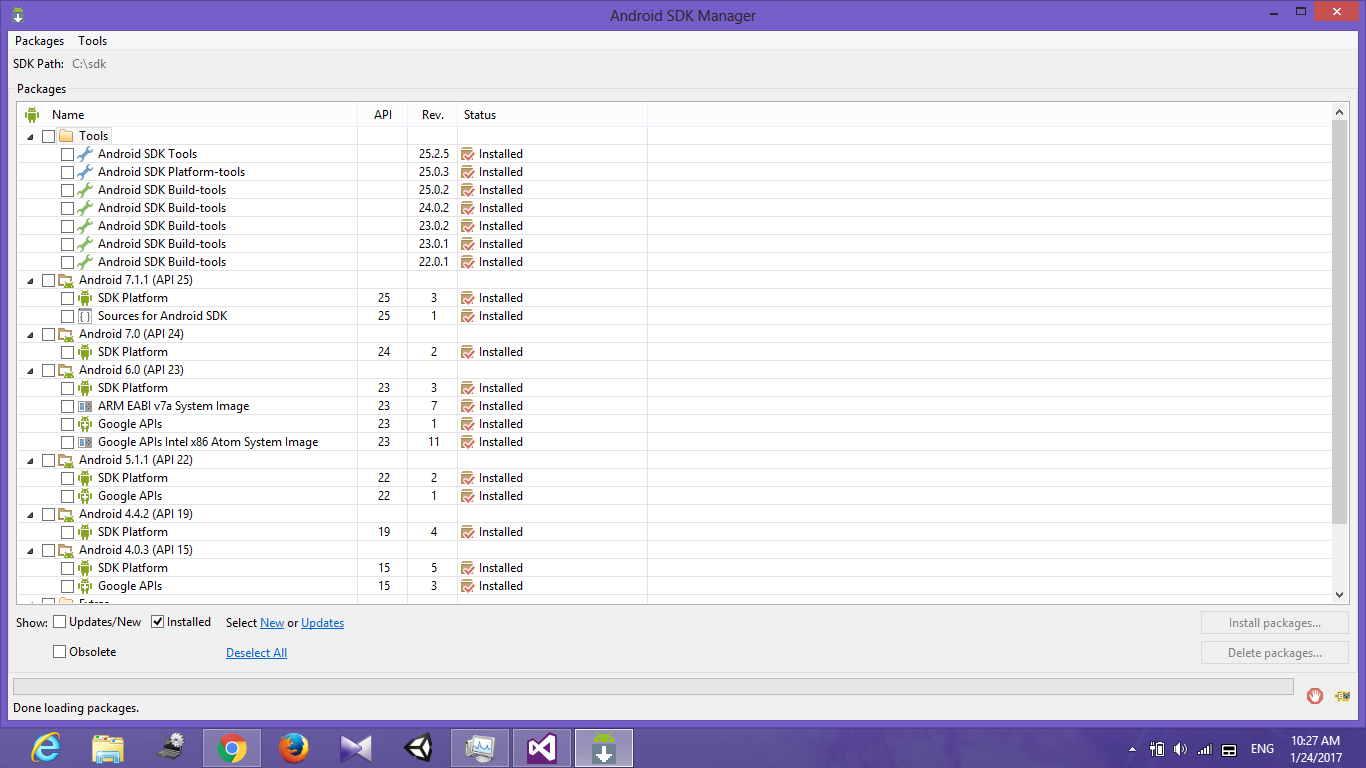The image size is (1366, 768).
Task: Select the green wrench icon of Build-tools 25.0.2
Action: point(85,190)
